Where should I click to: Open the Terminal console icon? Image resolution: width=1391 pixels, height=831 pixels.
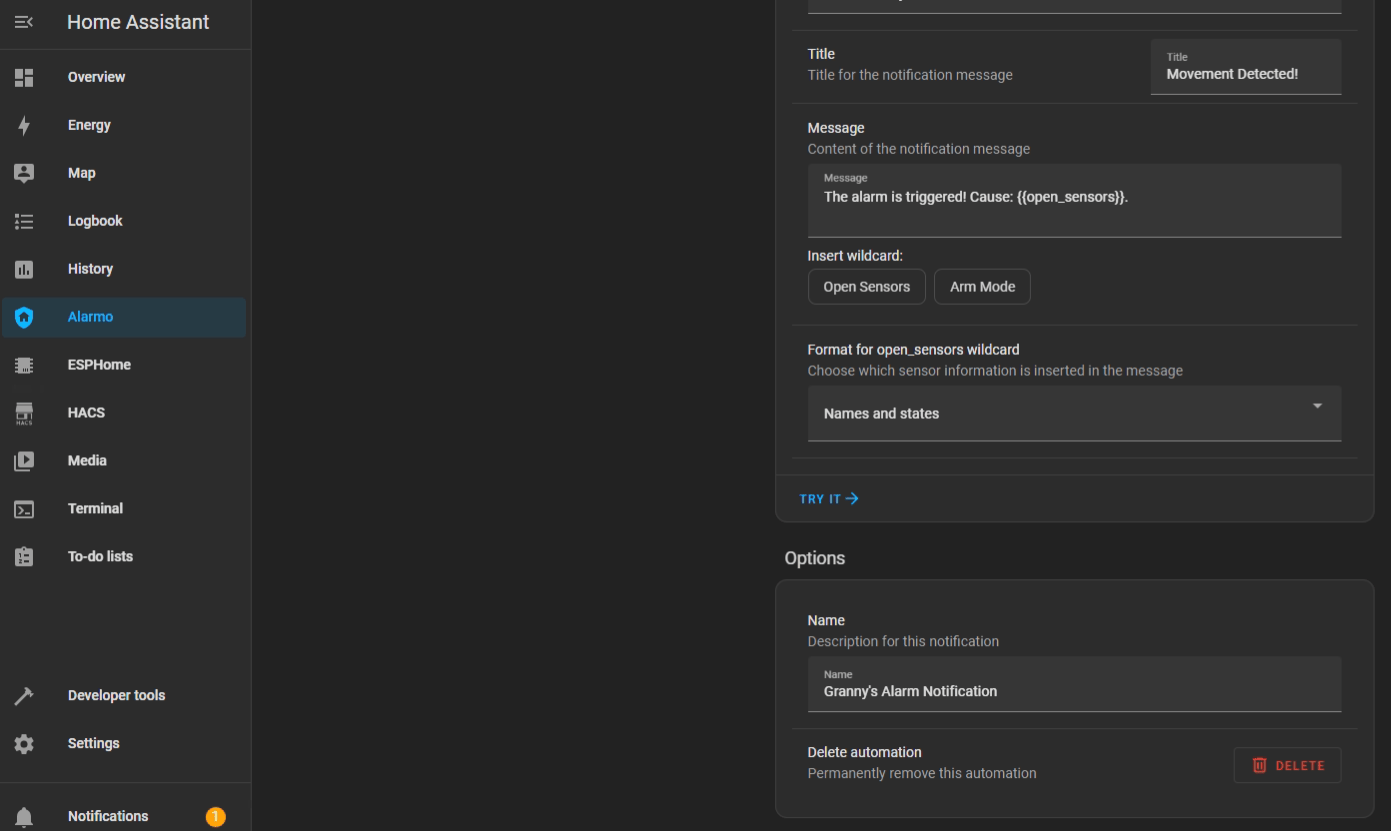24,509
